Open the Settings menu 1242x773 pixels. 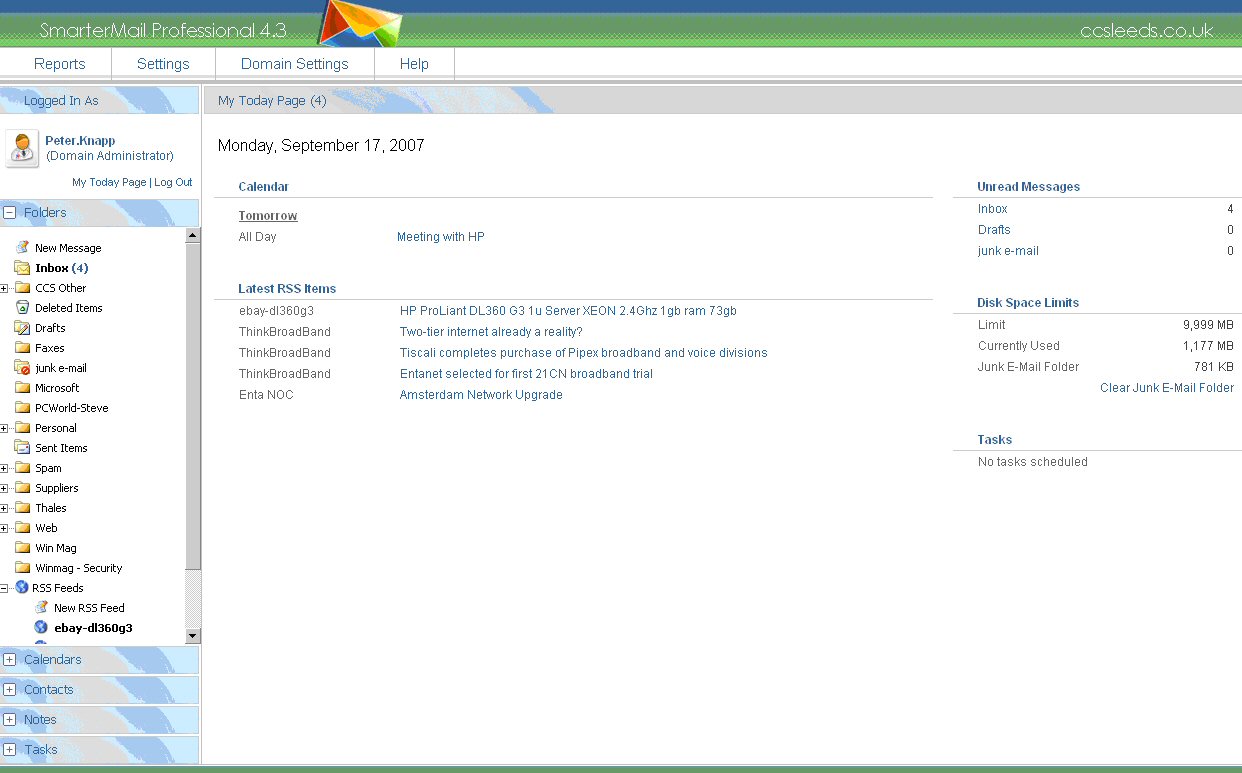(163, 64)
